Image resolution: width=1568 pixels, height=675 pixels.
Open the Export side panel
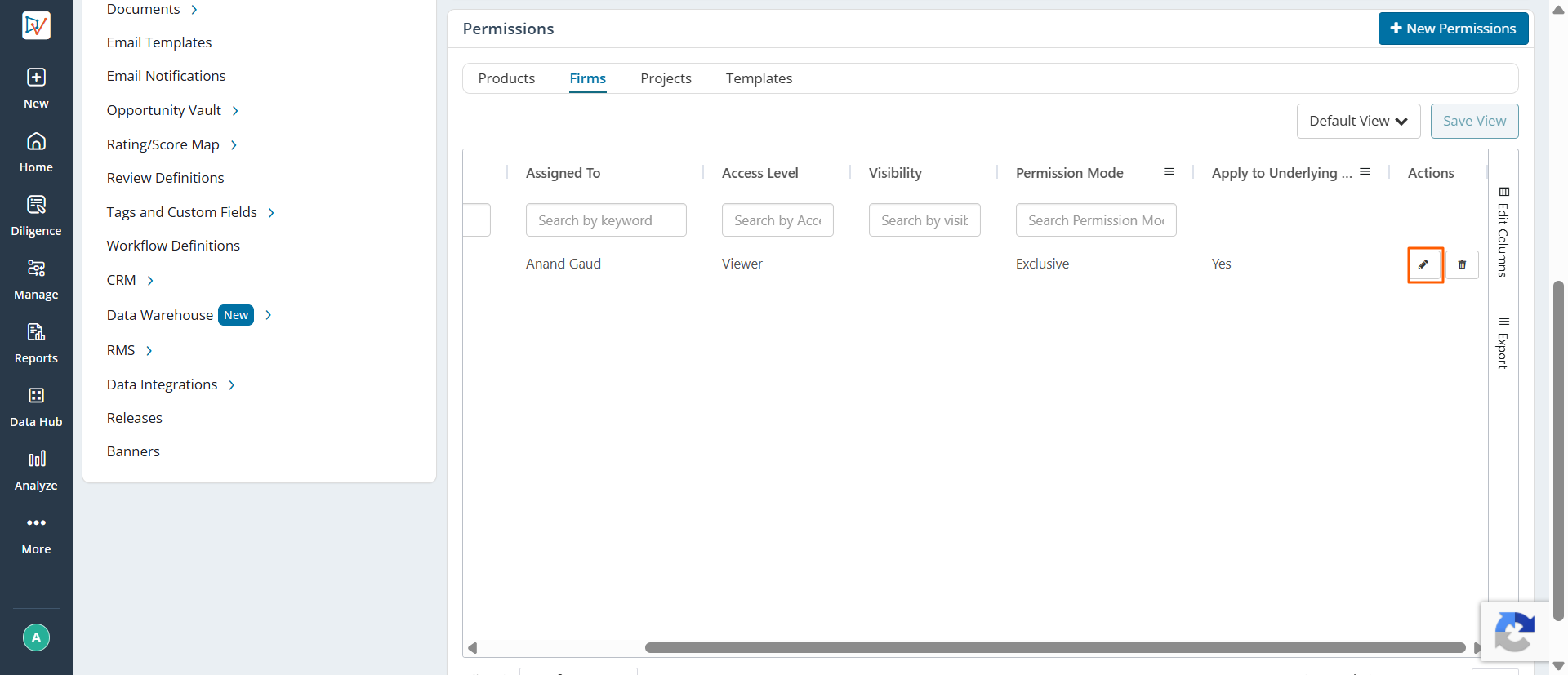point(1503,343)
